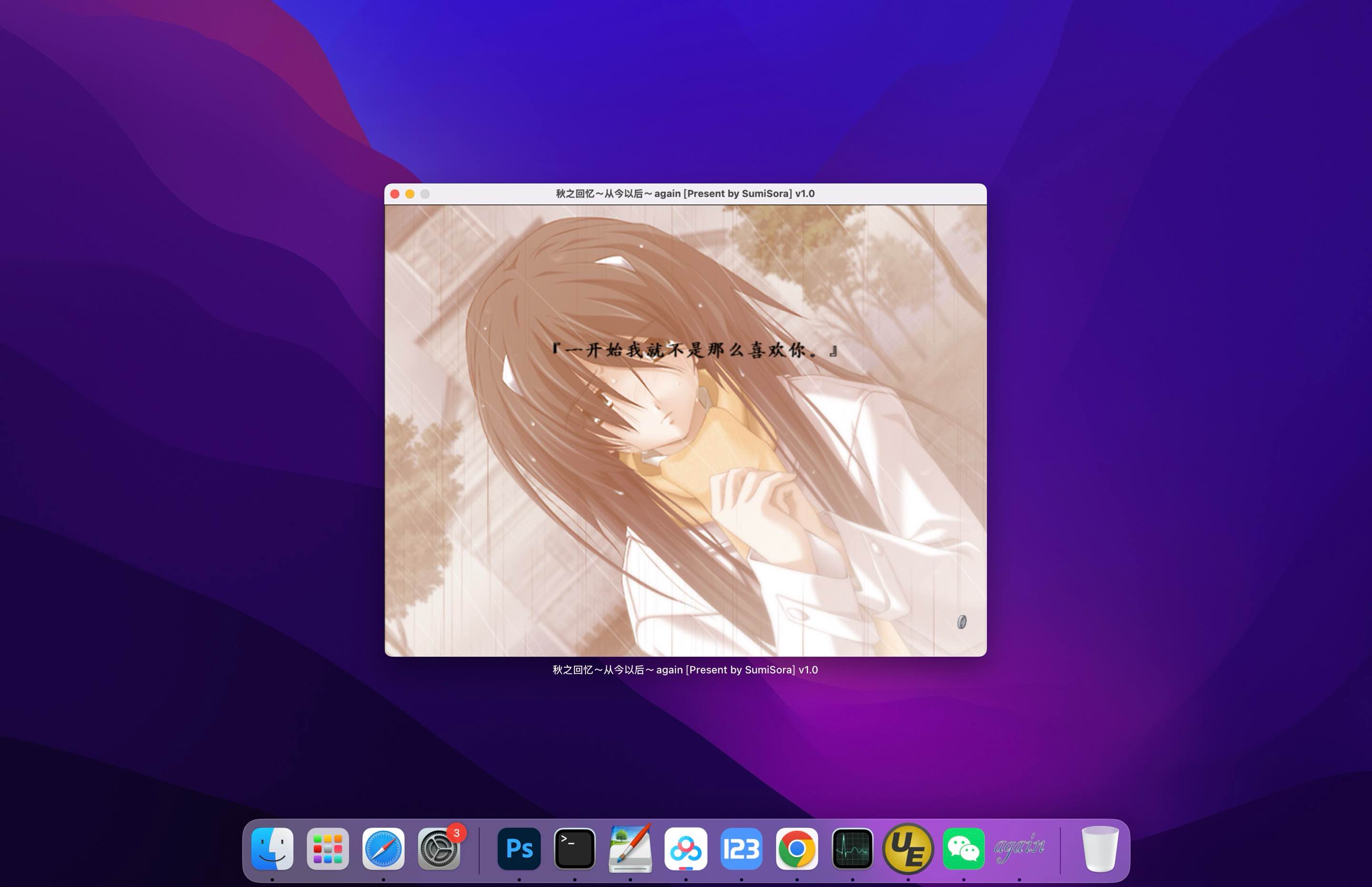Open Terminal from the dock

coord(574,848)
